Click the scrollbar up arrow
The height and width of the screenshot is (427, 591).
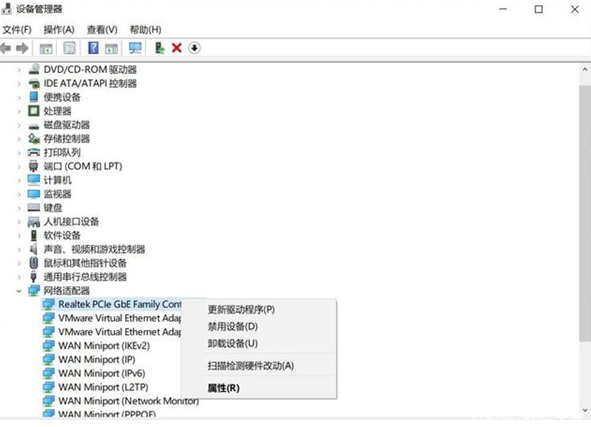click(585, 69)
